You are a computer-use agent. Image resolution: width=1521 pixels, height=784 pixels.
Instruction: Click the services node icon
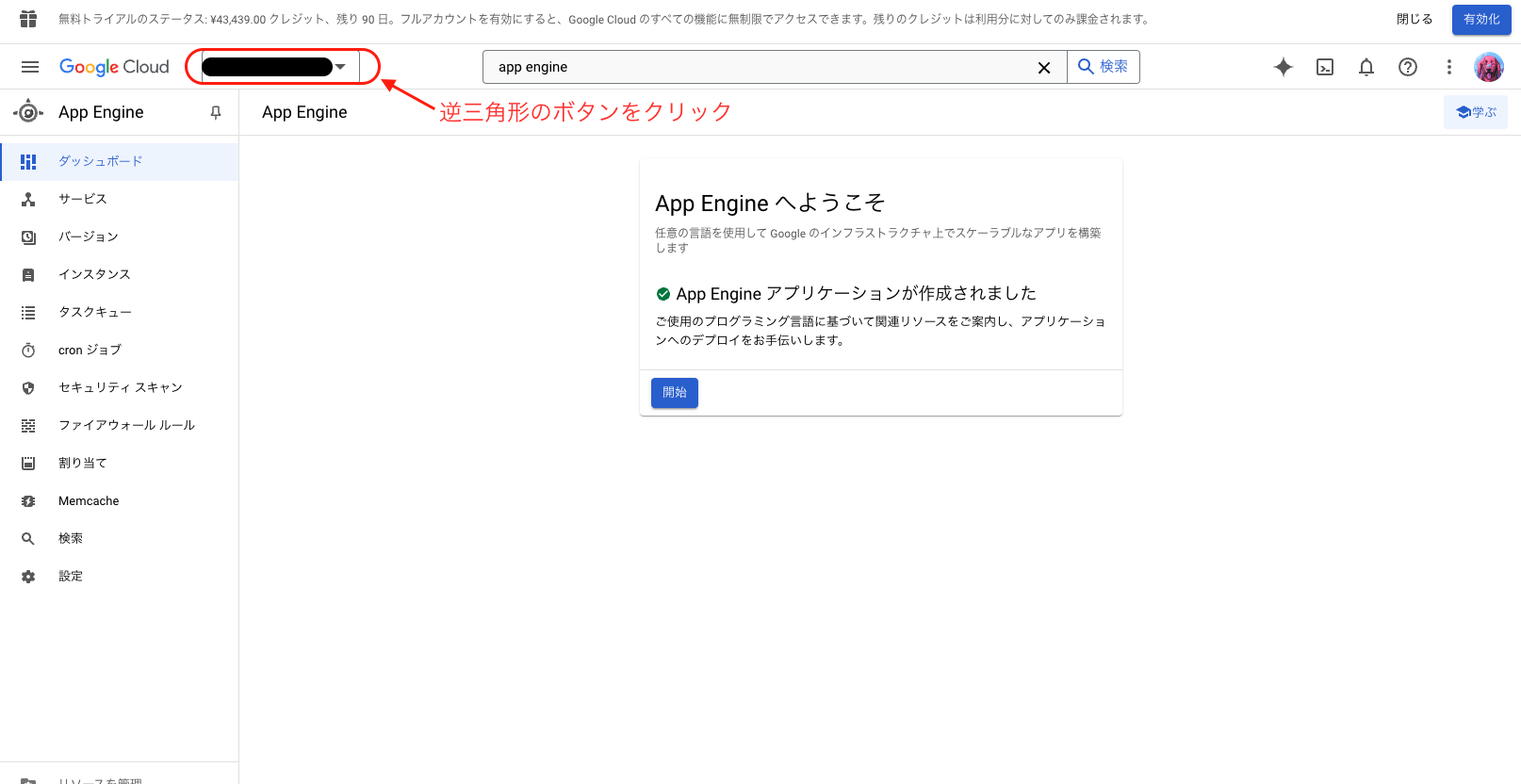tap(28, 199)
